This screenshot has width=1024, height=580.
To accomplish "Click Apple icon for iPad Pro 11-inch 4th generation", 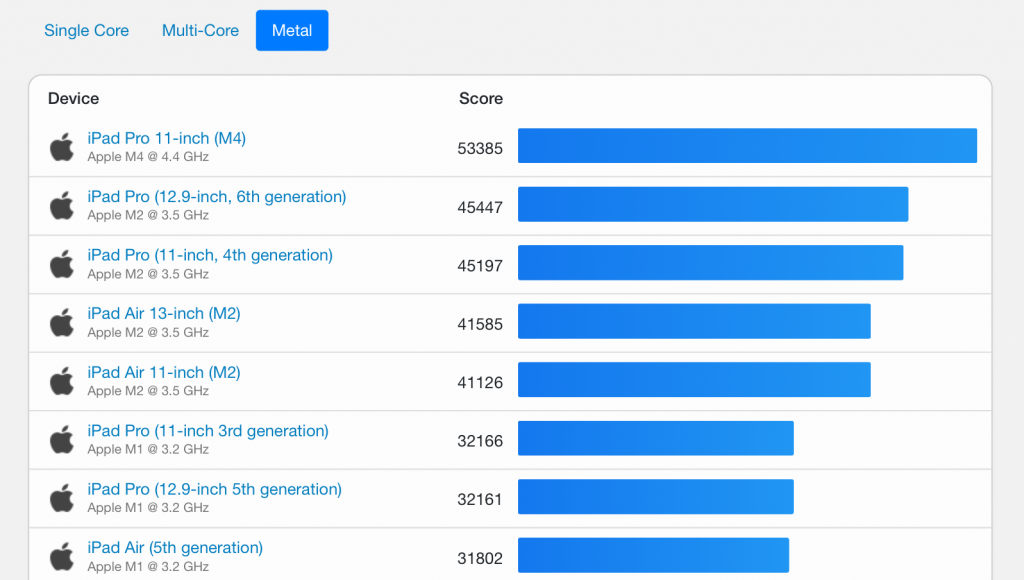I will (x=62, y=264).
